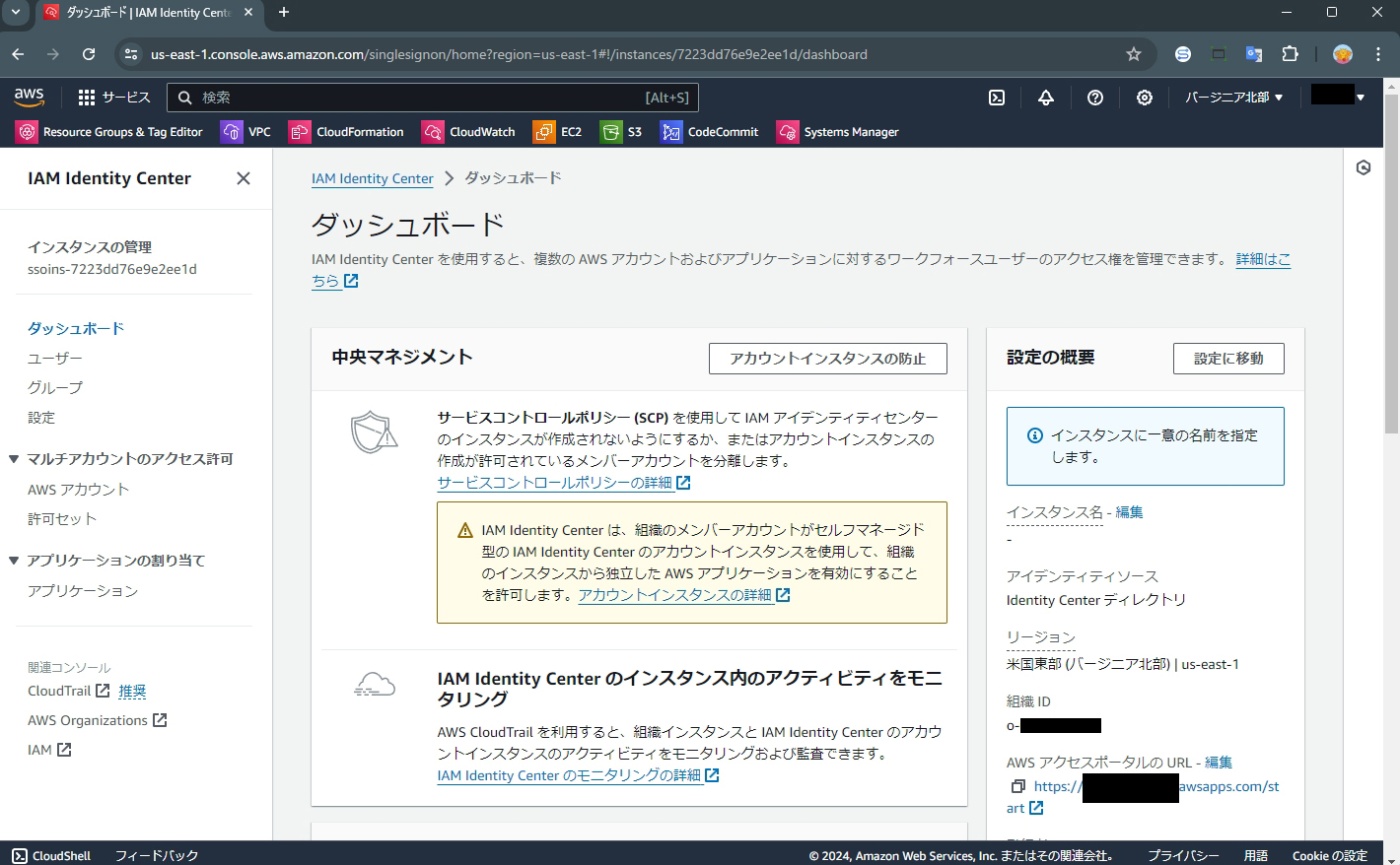
Task: Open CloudShell icon in top navigation bar
Action: coord(996,97)
